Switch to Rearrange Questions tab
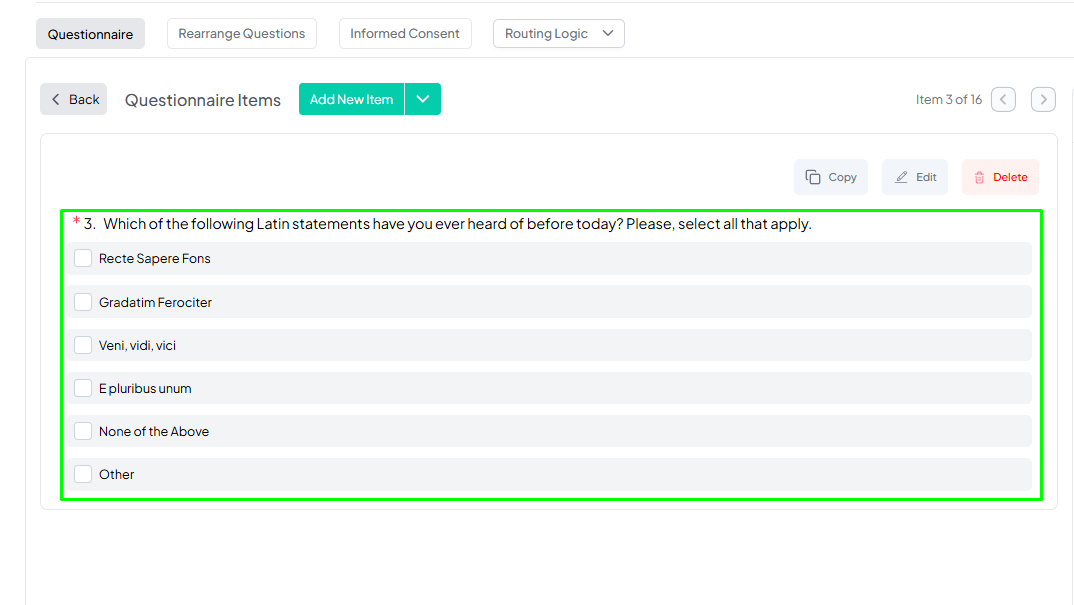The width and height of the screenshot is (1074, 605). click(242, 34)
